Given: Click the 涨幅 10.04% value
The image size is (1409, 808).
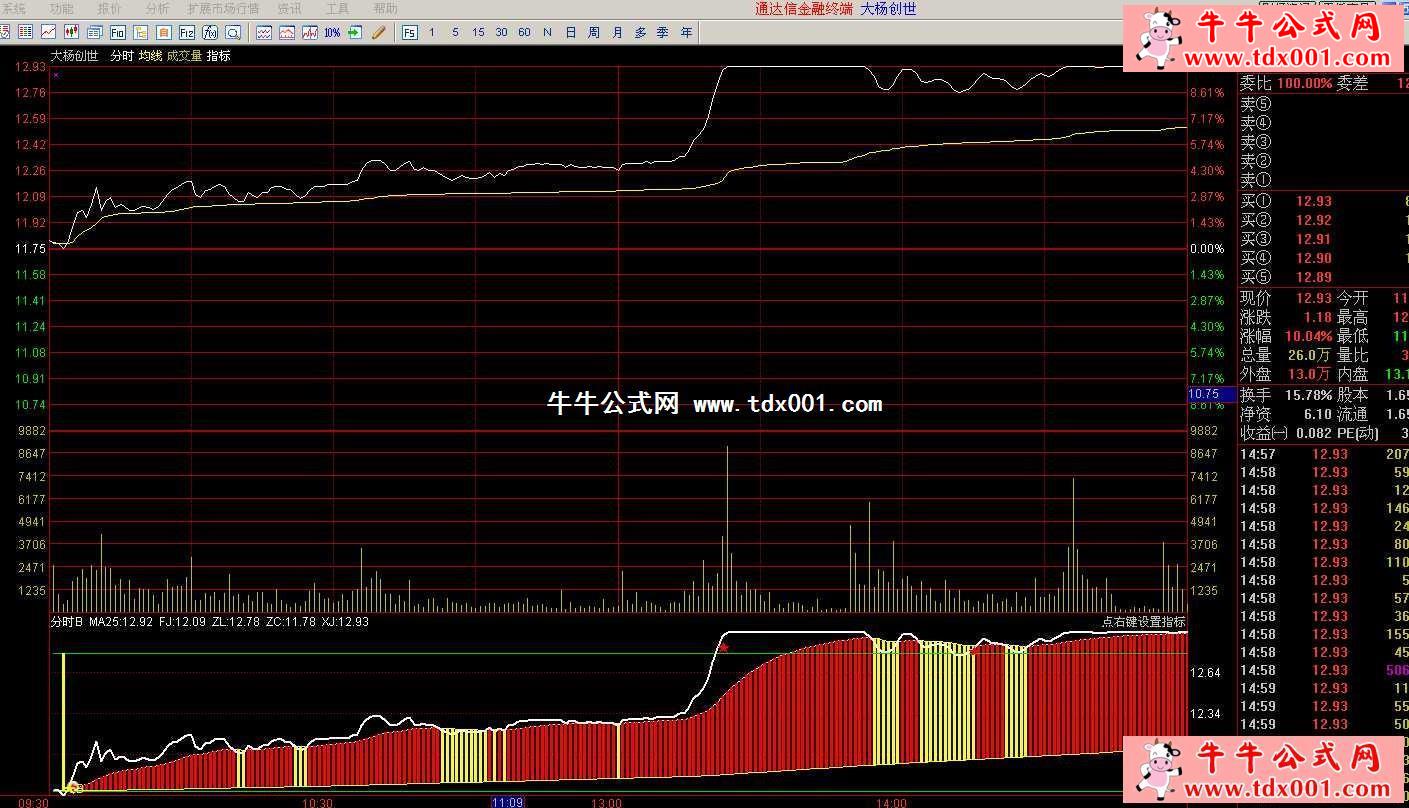Looking at the screenshot, I should (1308, 336).
